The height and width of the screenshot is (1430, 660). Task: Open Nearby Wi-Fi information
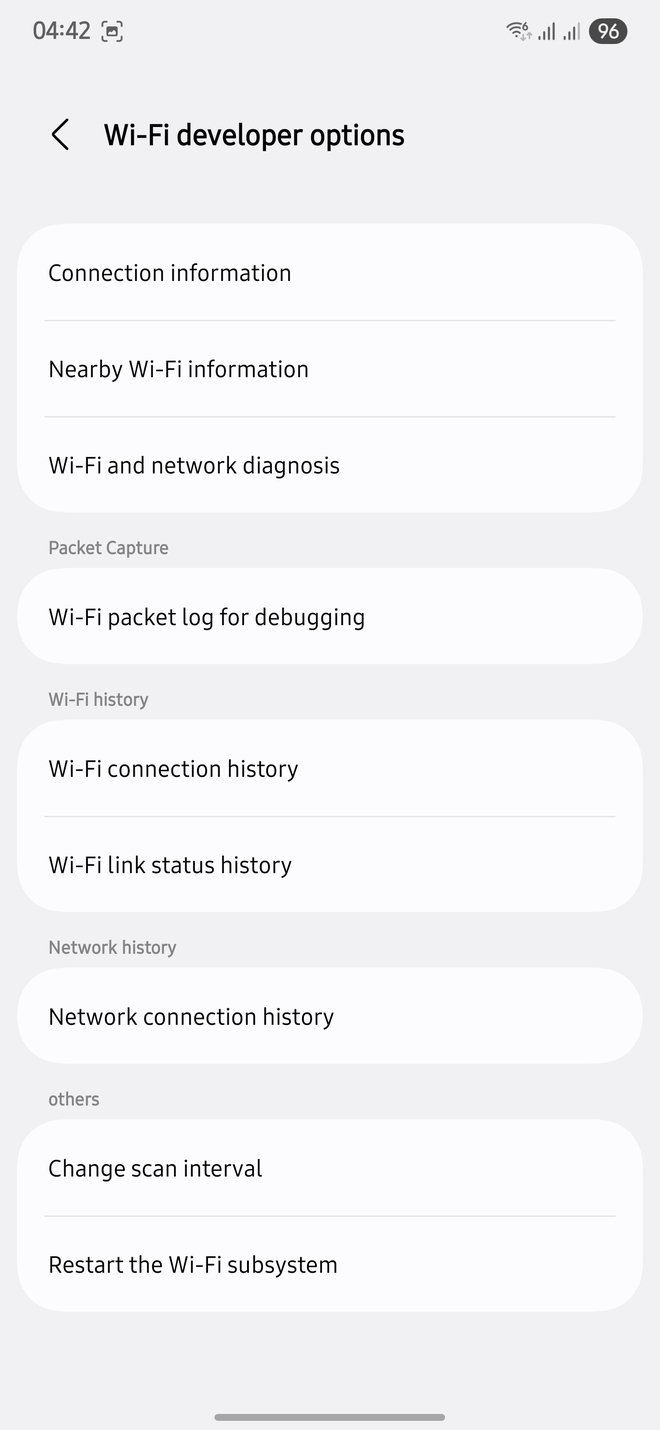click(x=178, y=369)
